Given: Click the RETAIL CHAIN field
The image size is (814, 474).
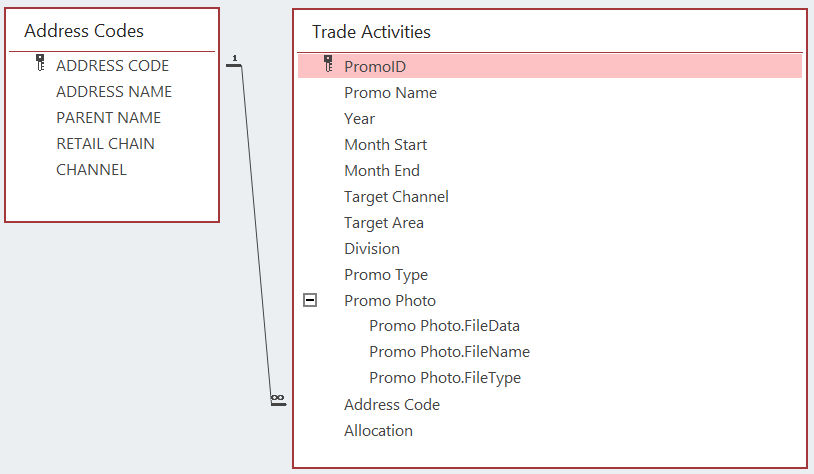Looking at the screenshot, I should [105, 144].
